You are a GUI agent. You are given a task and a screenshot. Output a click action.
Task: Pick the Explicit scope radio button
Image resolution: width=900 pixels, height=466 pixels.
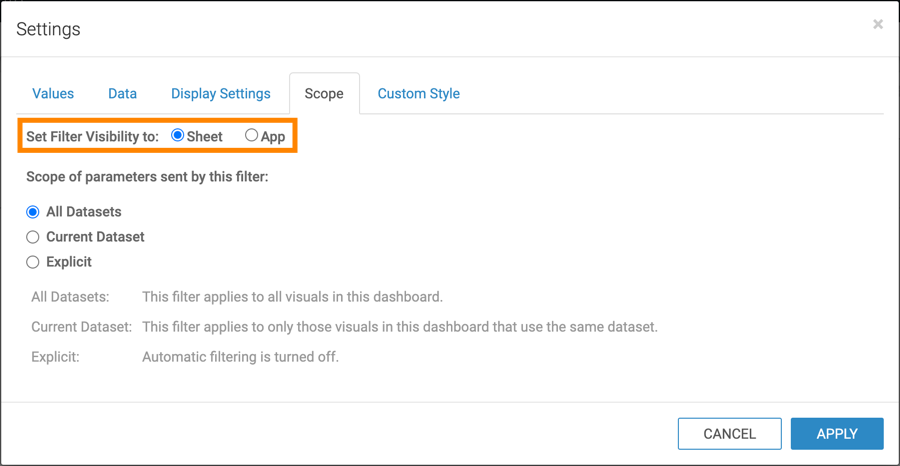pyautogui.click(x=33, y=262)
